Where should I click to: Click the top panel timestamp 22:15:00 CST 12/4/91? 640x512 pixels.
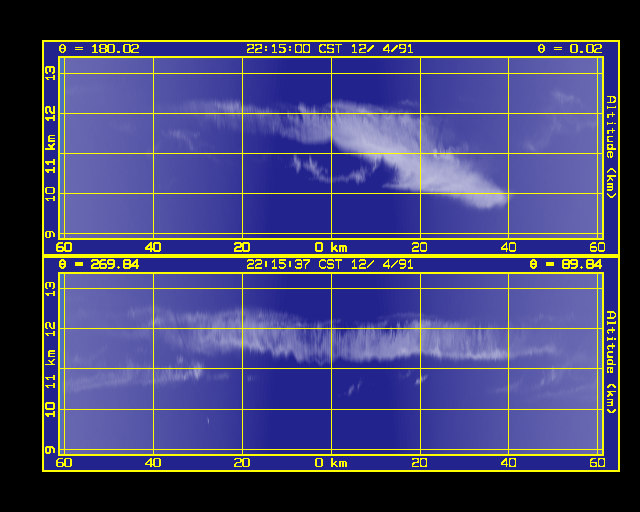(330, 49)
